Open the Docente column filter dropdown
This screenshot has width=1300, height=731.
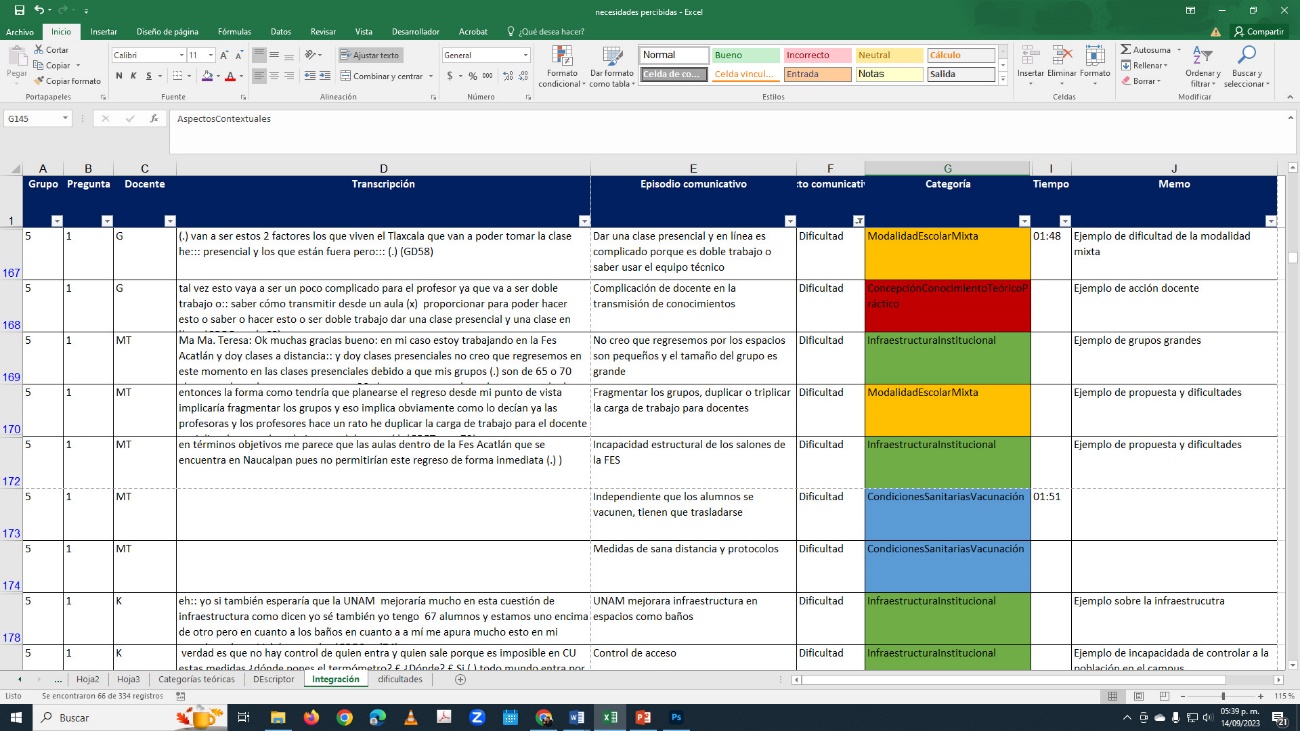tap(169, 221)
